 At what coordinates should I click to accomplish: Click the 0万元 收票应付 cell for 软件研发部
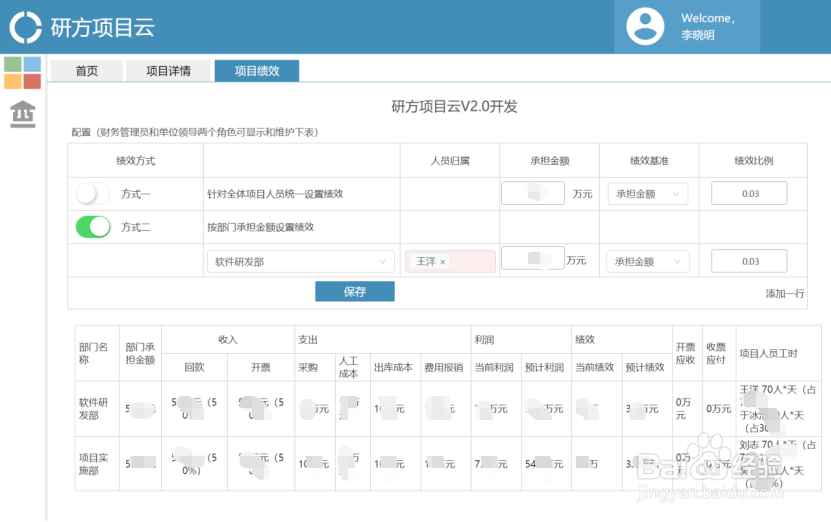point(719,409)
